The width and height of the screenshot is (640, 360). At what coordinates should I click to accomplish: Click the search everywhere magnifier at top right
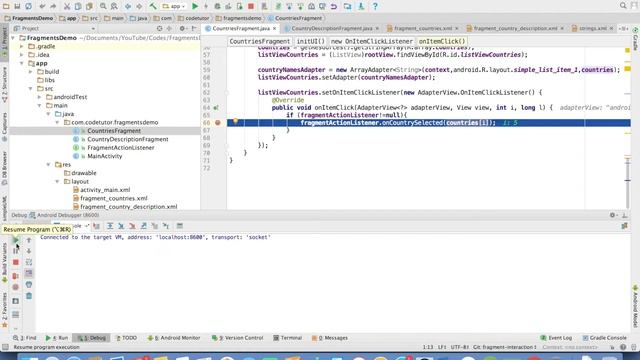623,6
